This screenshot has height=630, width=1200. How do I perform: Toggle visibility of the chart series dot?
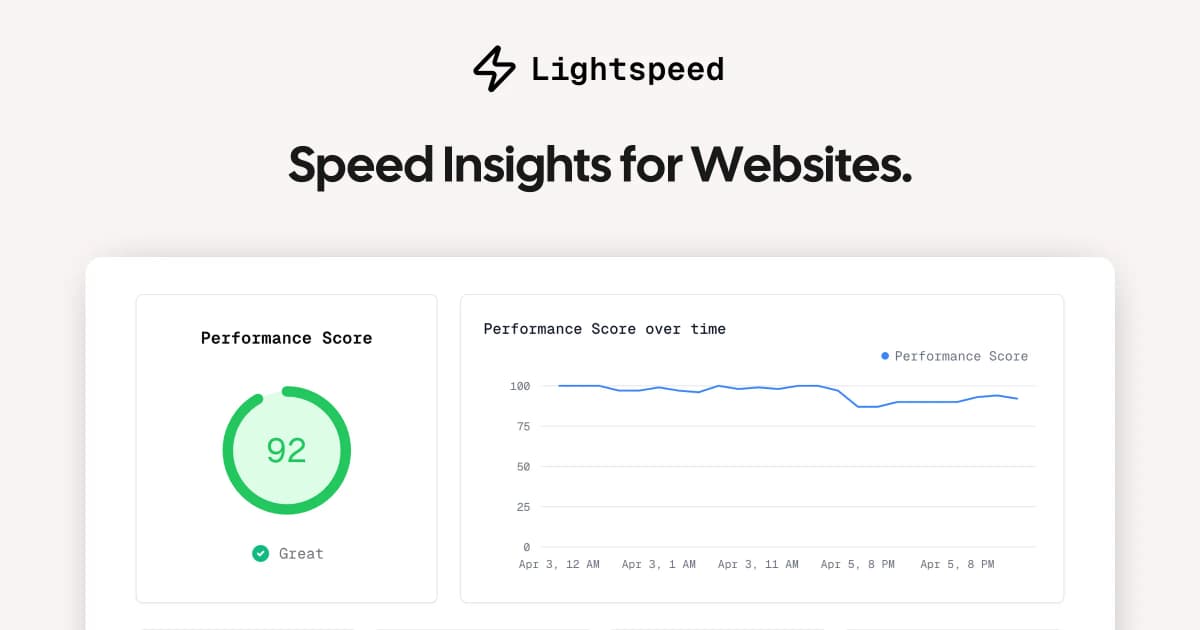(x=884, y=355)
